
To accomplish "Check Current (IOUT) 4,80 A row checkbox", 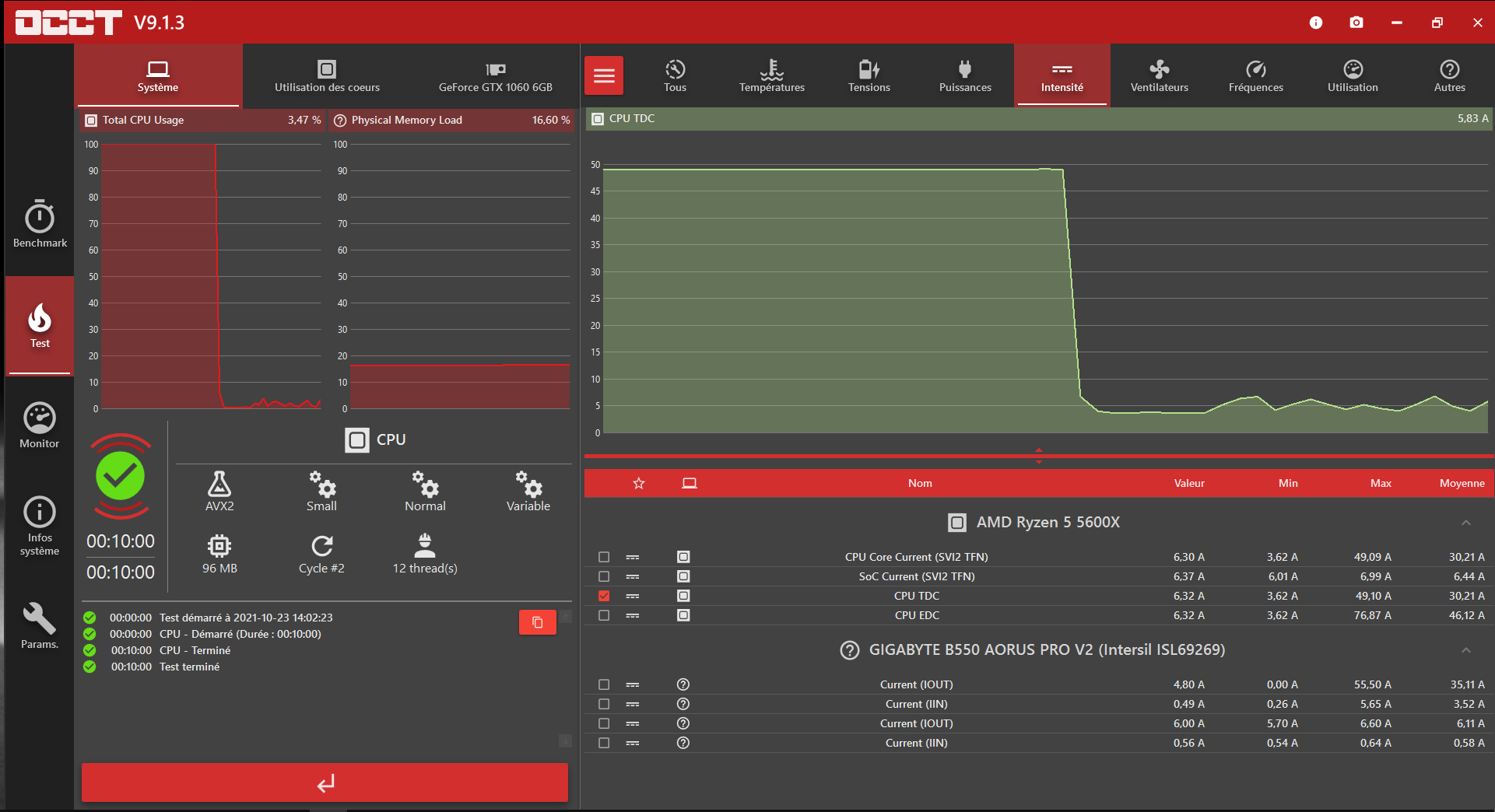I will coord(604,684).
